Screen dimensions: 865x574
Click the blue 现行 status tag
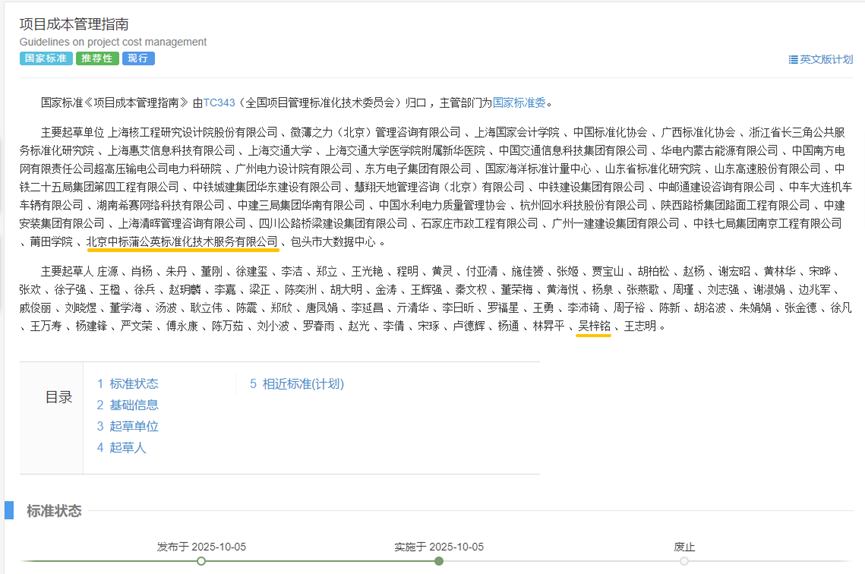138,59
